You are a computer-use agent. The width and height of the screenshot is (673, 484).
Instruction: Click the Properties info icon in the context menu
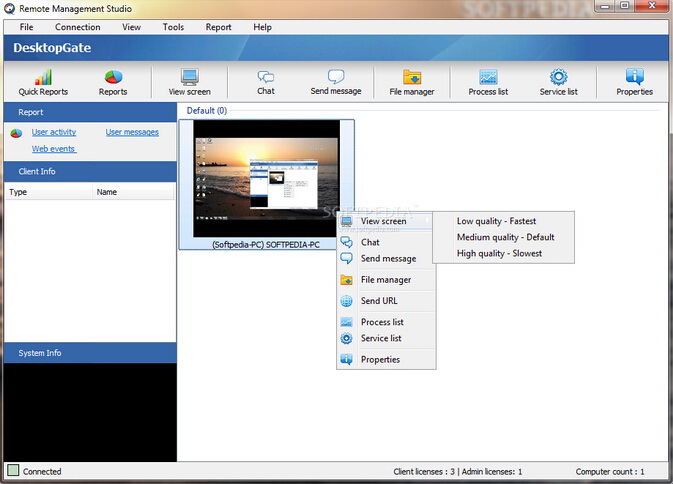click(x=346, y=359)
